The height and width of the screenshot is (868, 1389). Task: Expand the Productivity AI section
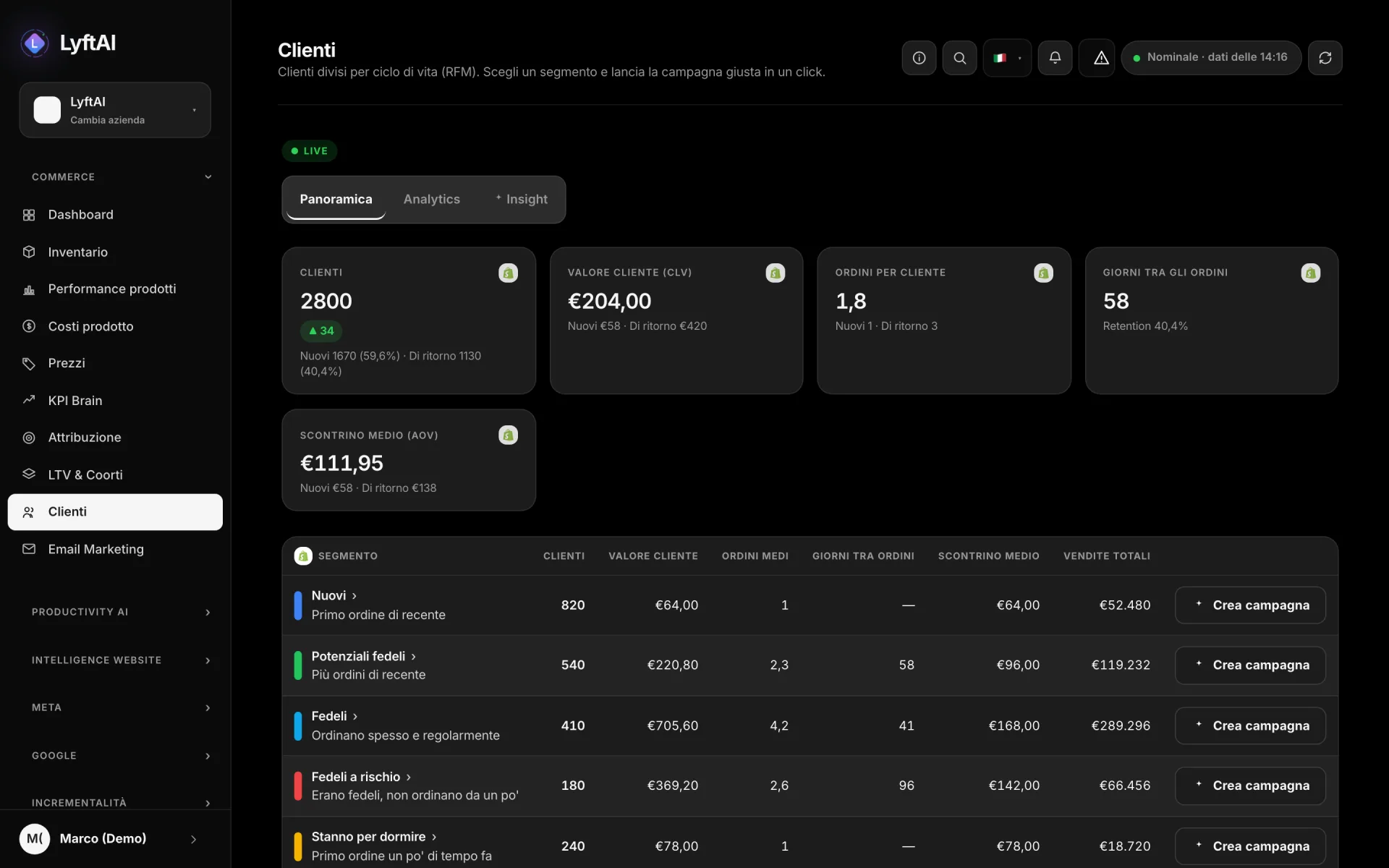122,612
